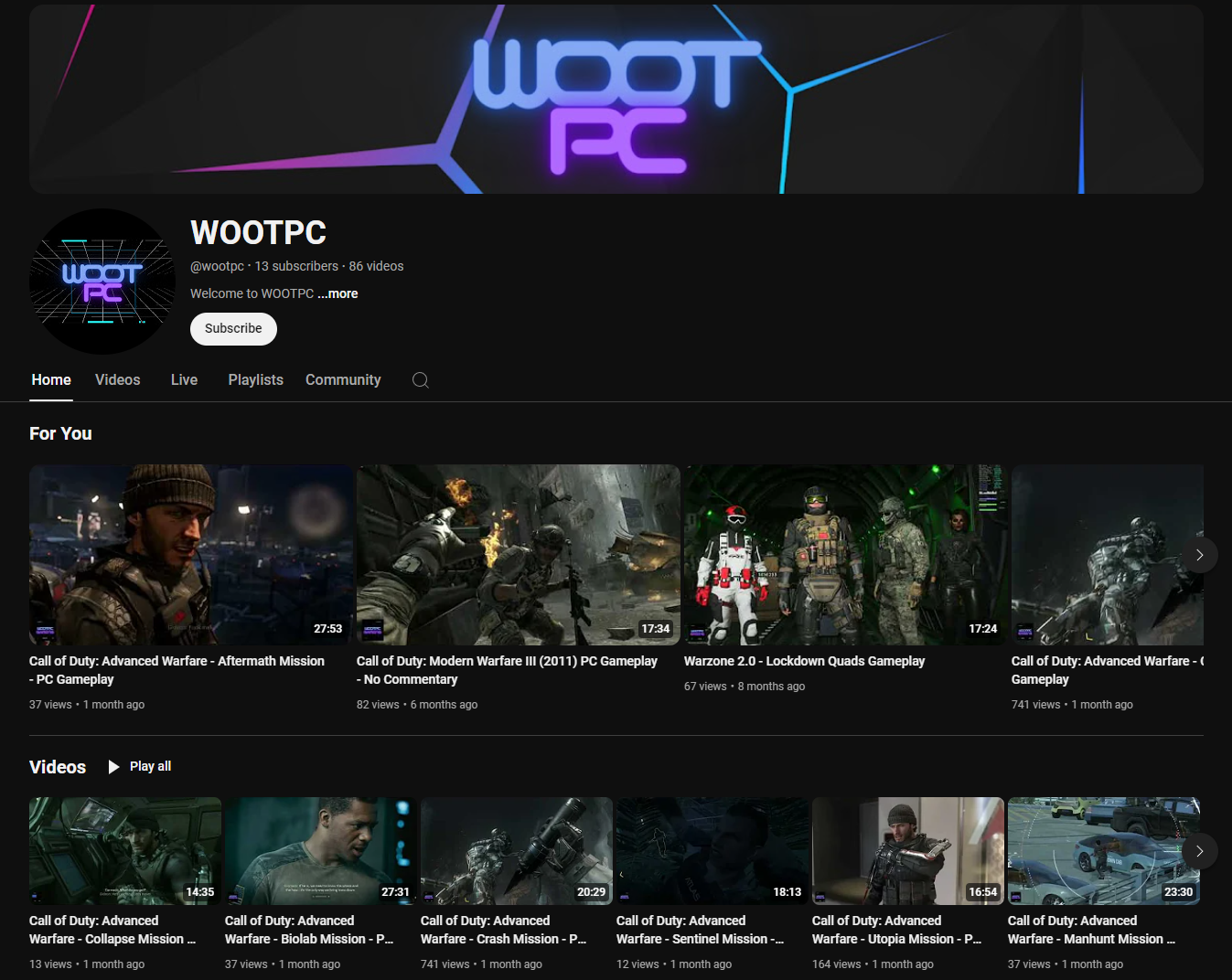This screenshot has width=1232, height=980.
Task: Expand channel description with ...more
Action: coord(337,293)
